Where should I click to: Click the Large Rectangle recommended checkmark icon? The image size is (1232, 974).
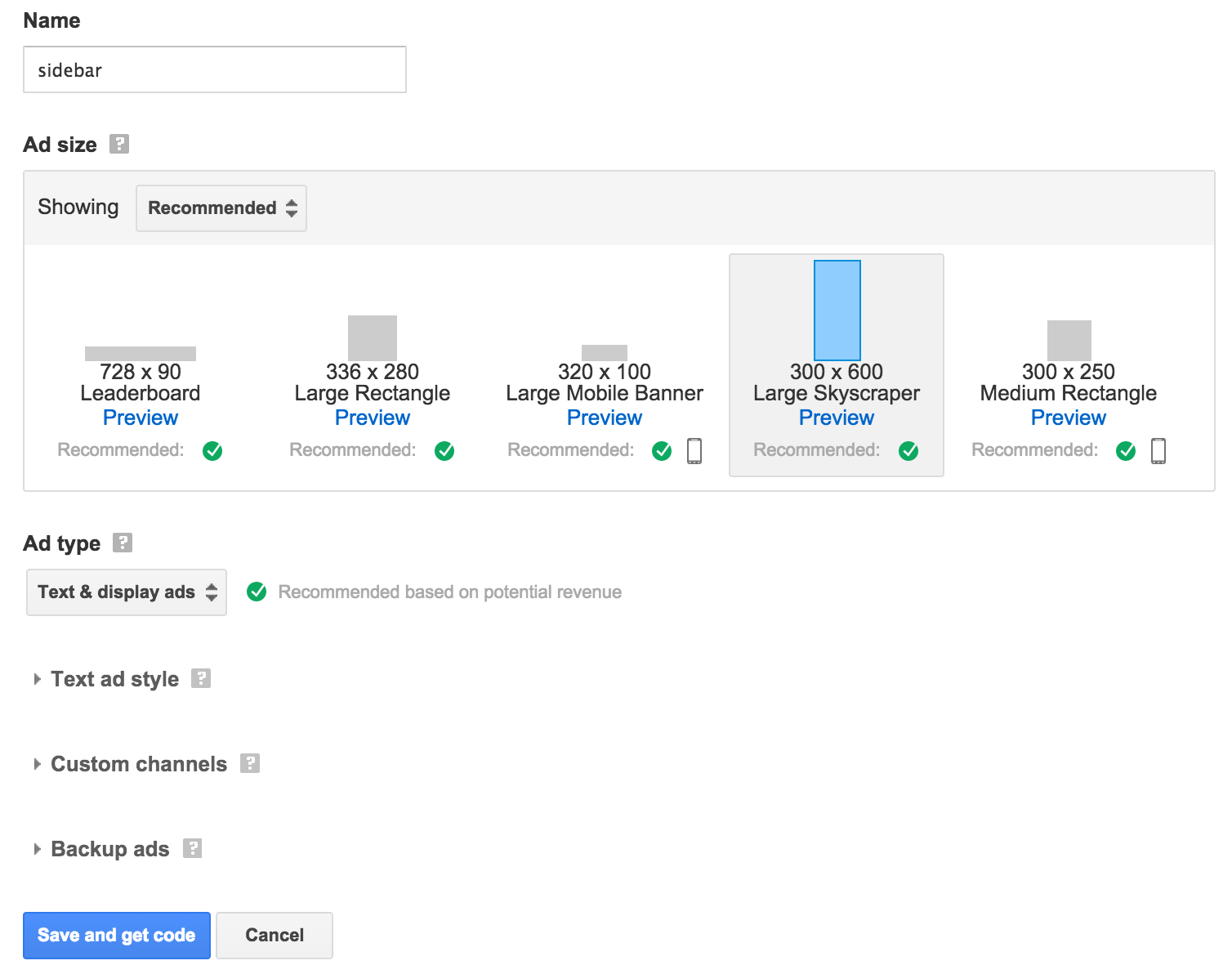pos(444,451)
